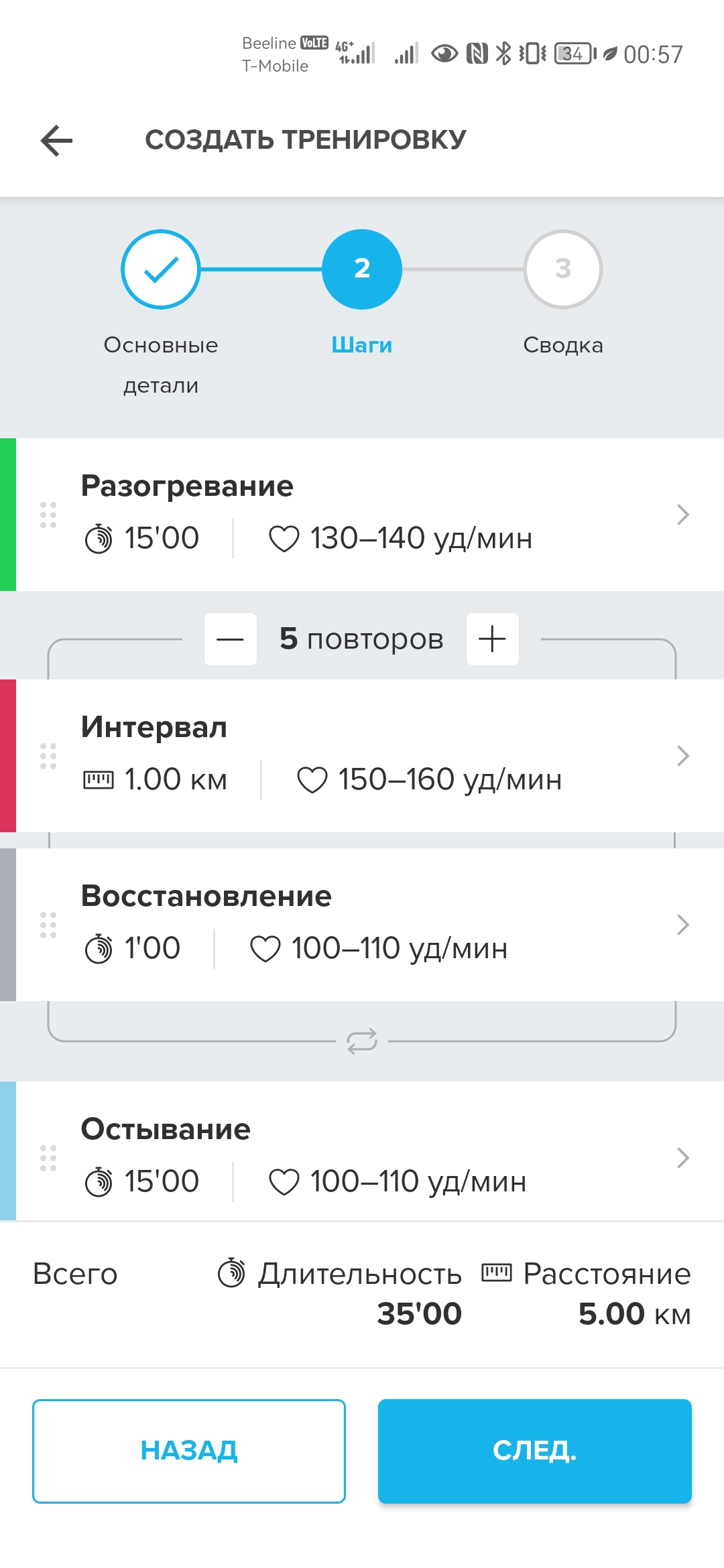
Task: Tap the 5 повторов repeat count label
Action: pos(361,639)
